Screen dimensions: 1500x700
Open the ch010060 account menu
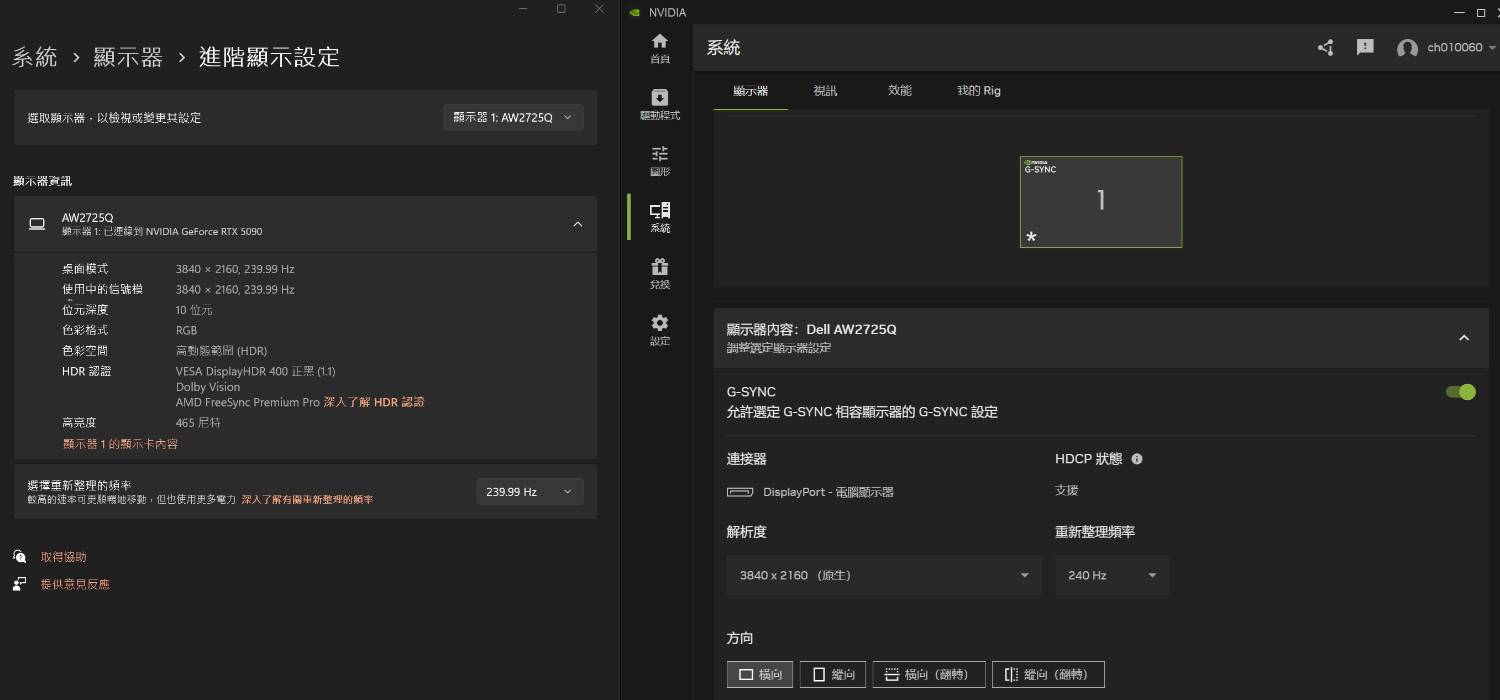click(1447, 48)
